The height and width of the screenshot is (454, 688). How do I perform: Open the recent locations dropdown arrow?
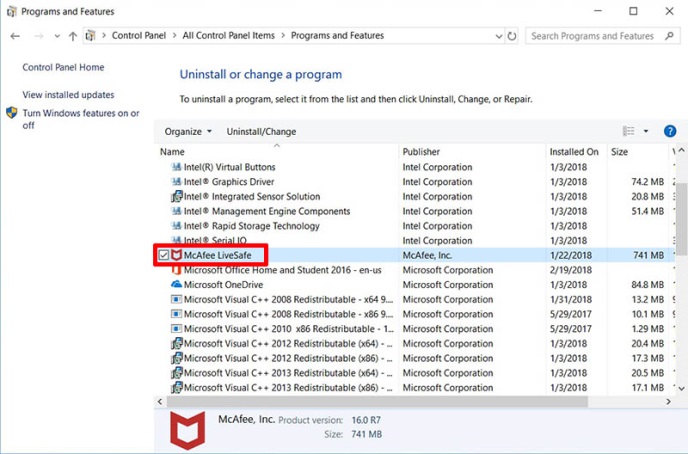[x=57, y=36]
